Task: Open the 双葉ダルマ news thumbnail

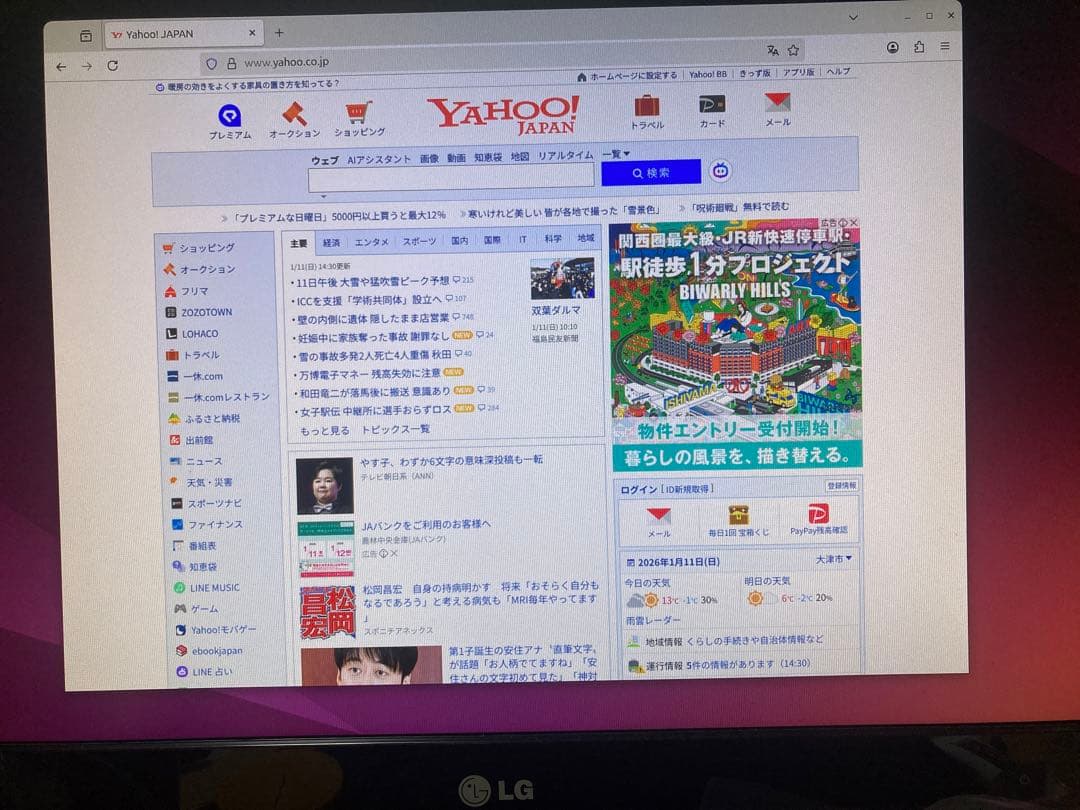Action: click(562, 279)
